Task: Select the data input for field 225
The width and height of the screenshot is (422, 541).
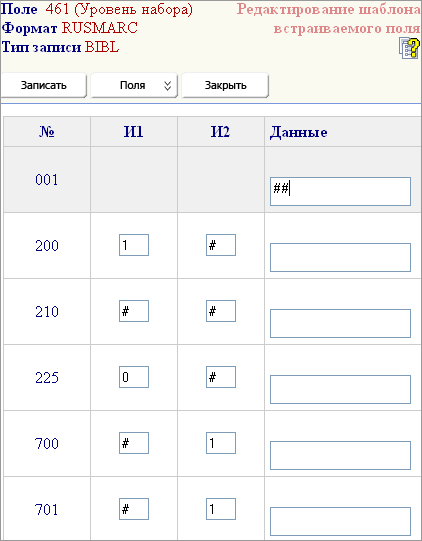Action: pos(340,389)
